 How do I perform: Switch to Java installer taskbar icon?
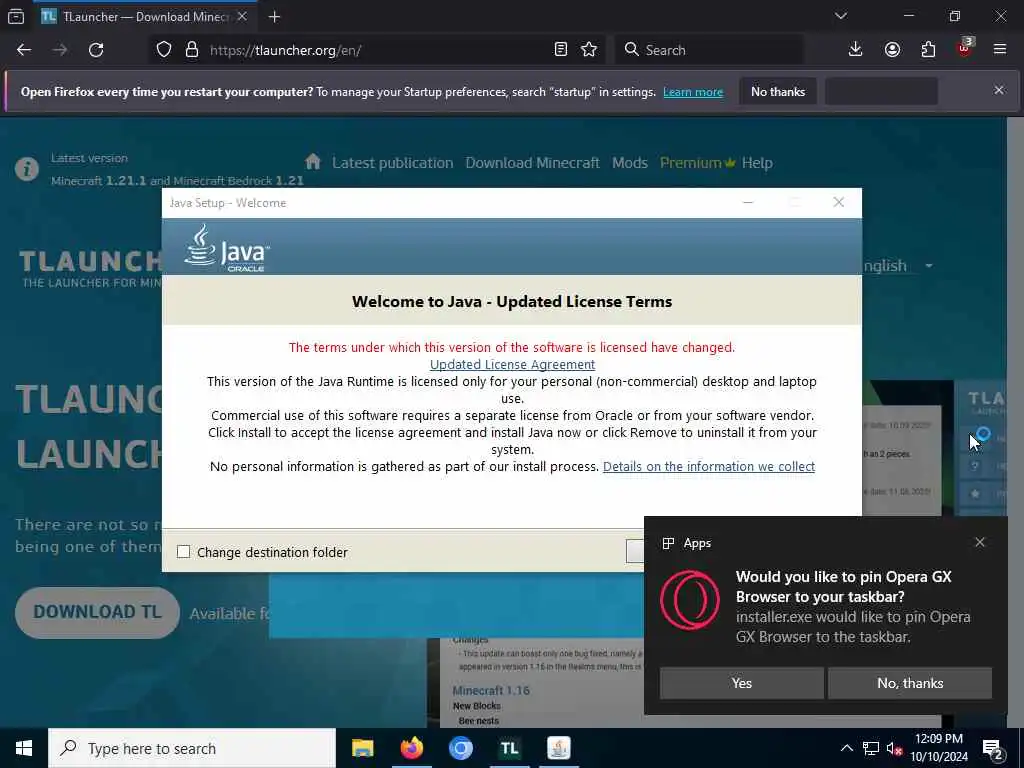click(x=558, y=748)
